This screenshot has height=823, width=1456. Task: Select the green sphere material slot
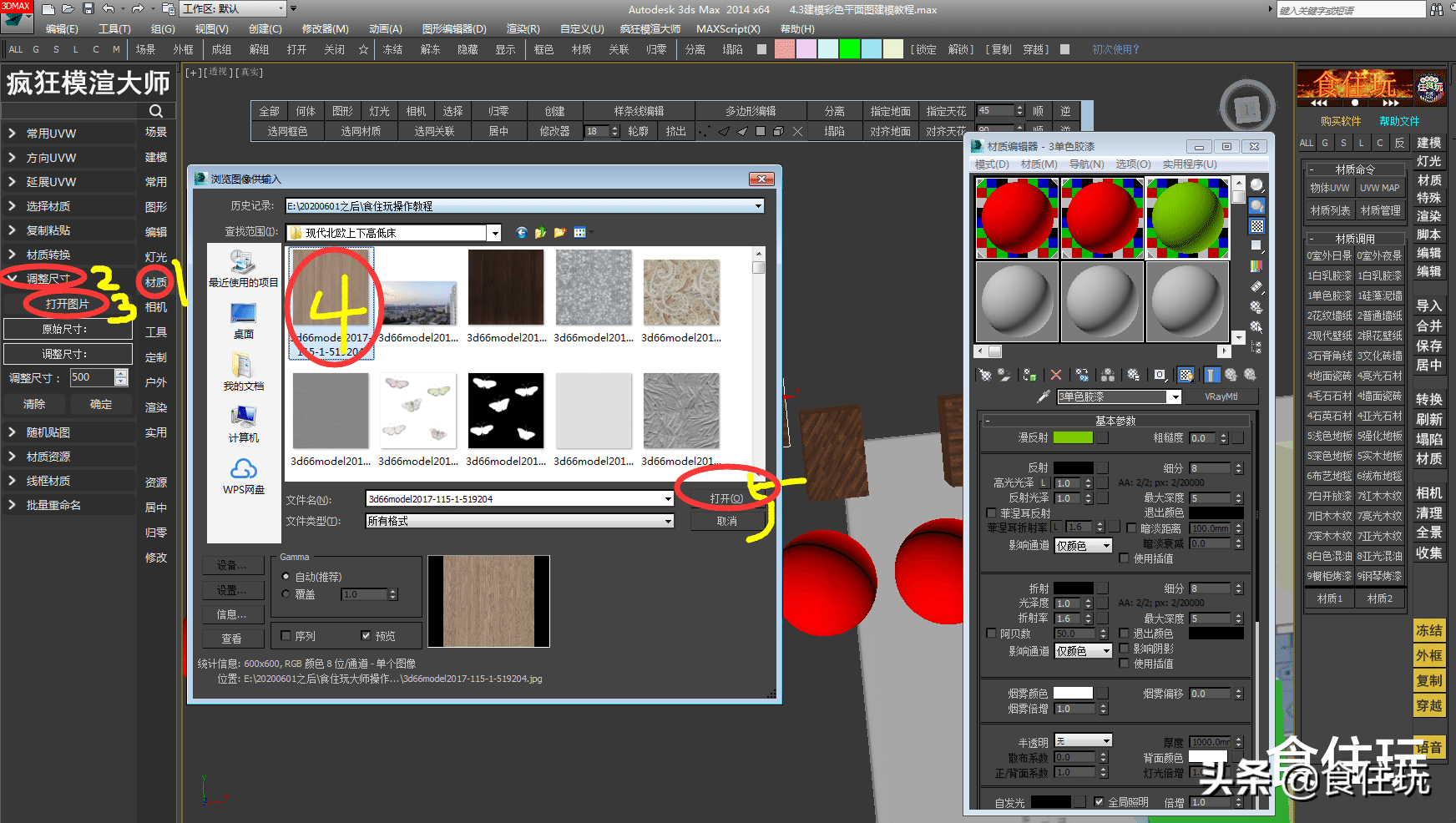point(1186,218)
